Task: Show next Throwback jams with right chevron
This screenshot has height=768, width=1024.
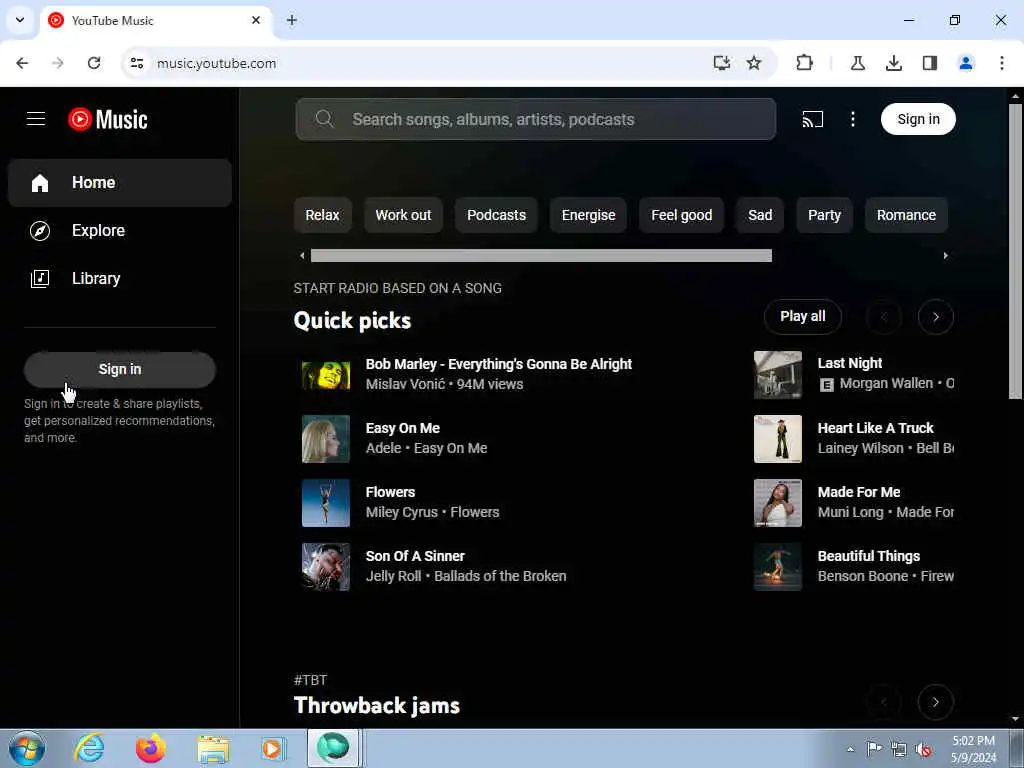Action: (935, 702)
